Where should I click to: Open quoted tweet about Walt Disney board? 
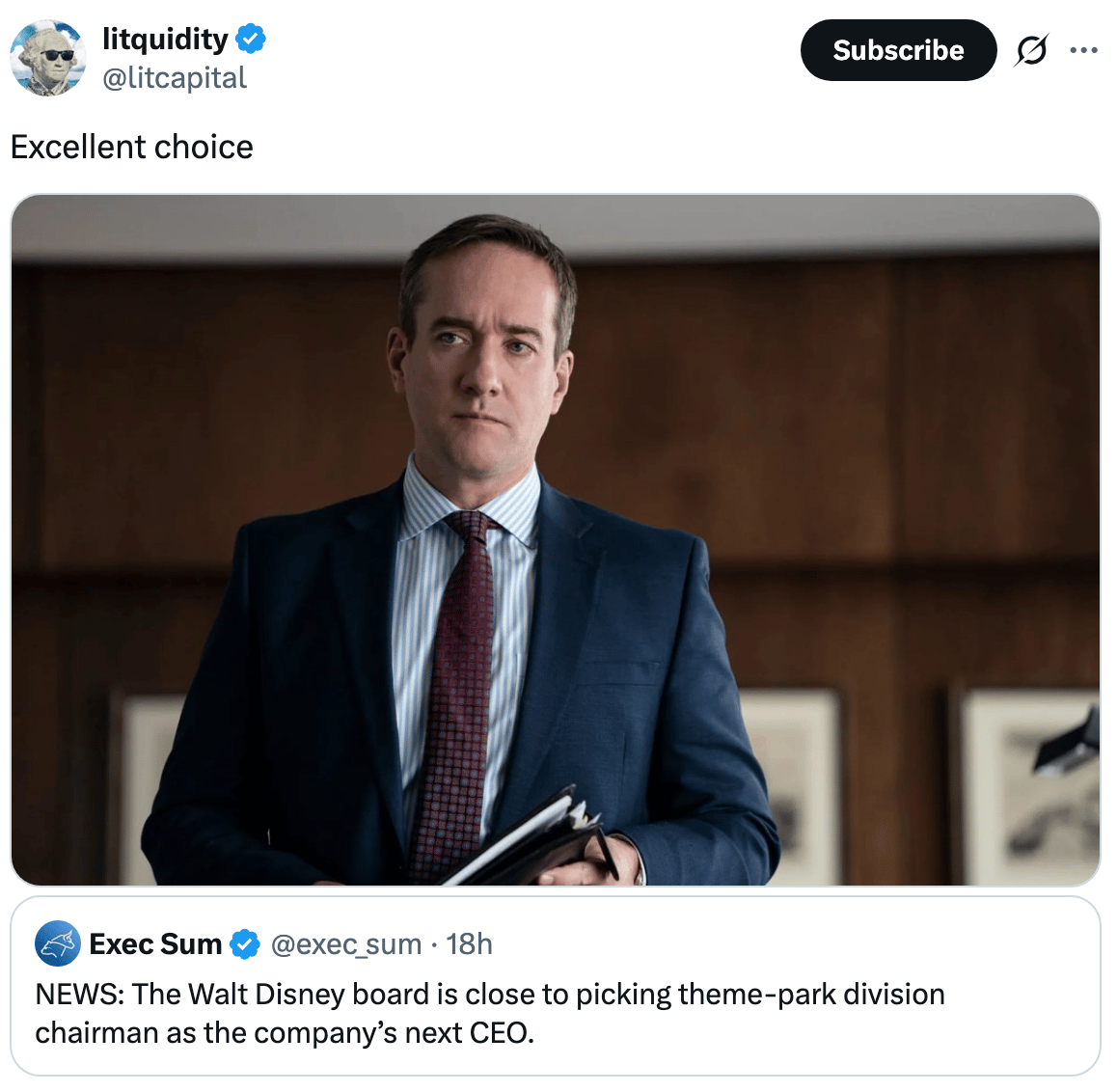pos(556,987)
